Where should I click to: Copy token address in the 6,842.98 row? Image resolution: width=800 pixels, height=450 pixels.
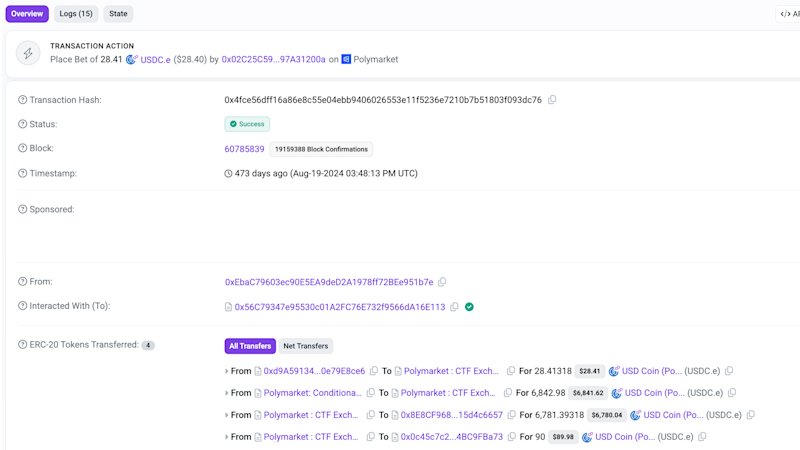[x=732, y=393]
